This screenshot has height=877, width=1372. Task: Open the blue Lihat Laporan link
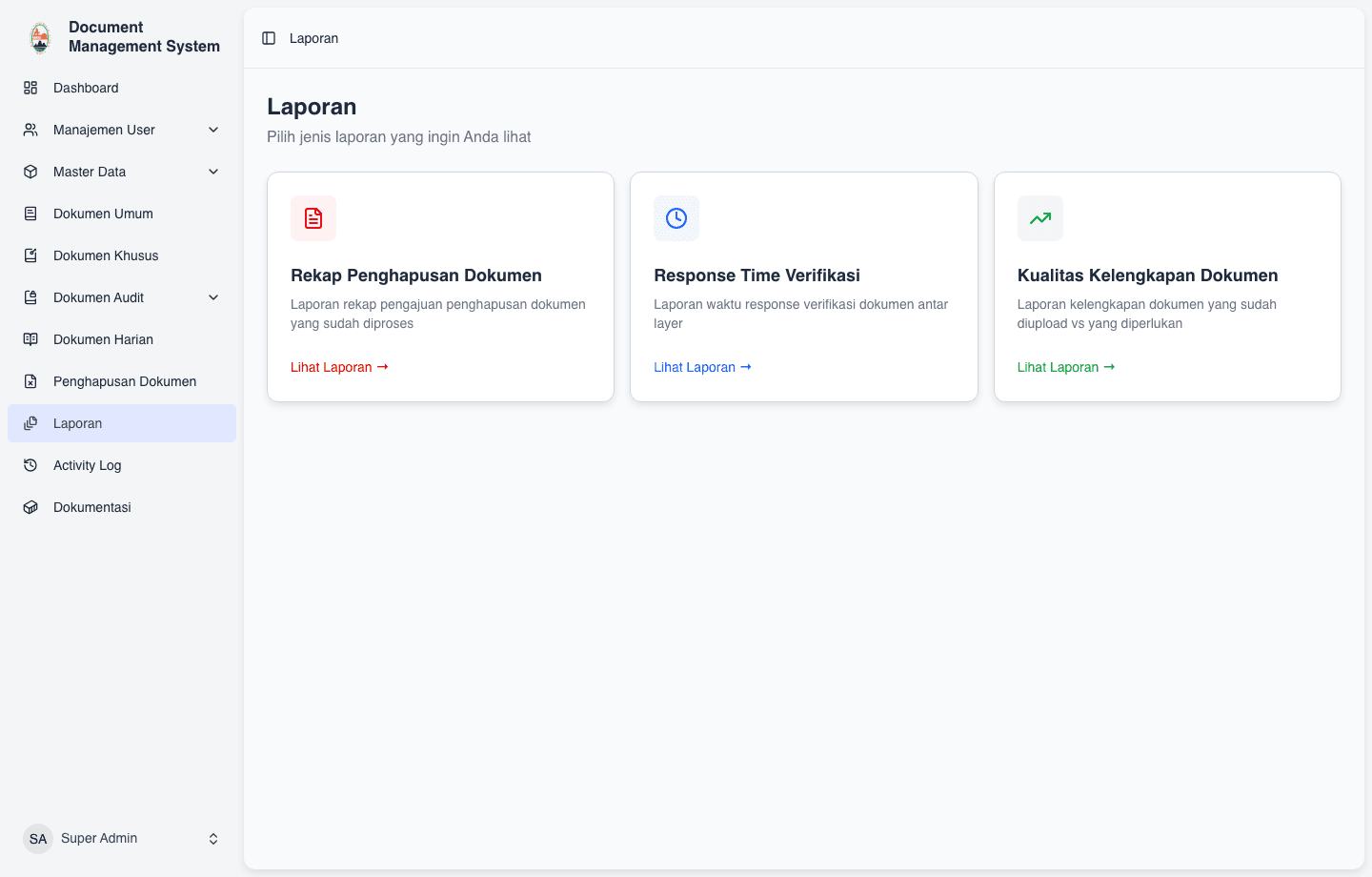702,367
